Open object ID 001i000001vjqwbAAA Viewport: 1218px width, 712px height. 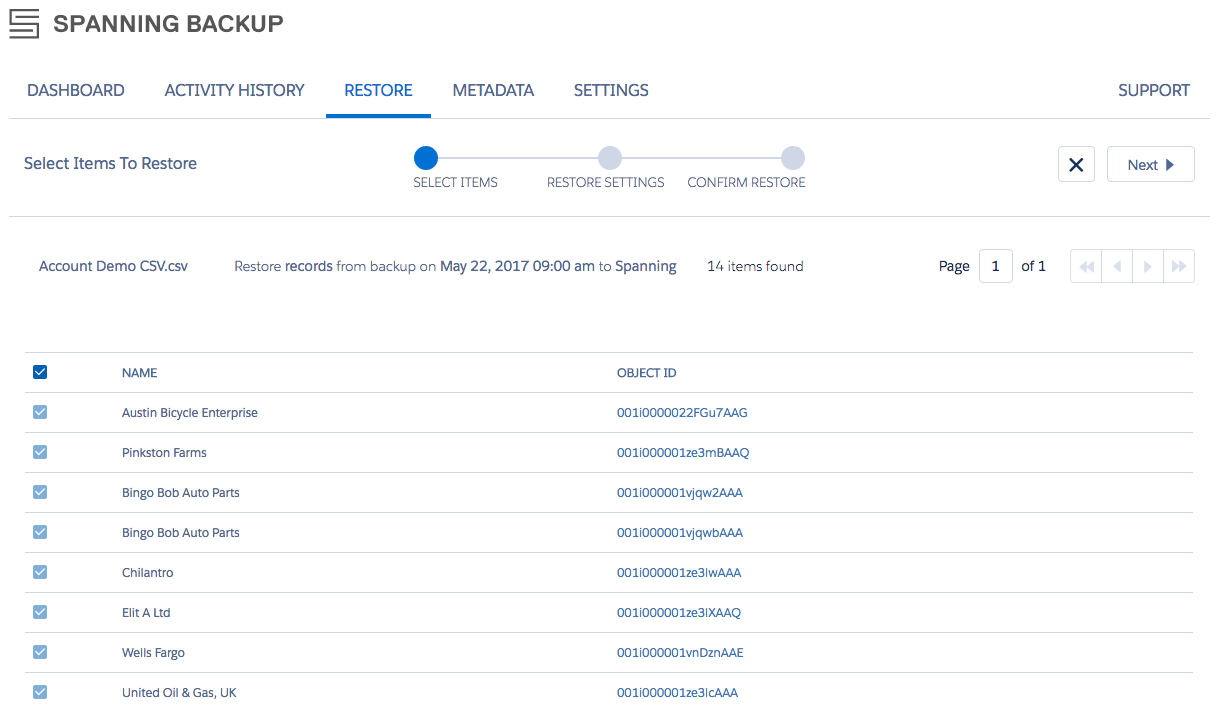point(680,533)
